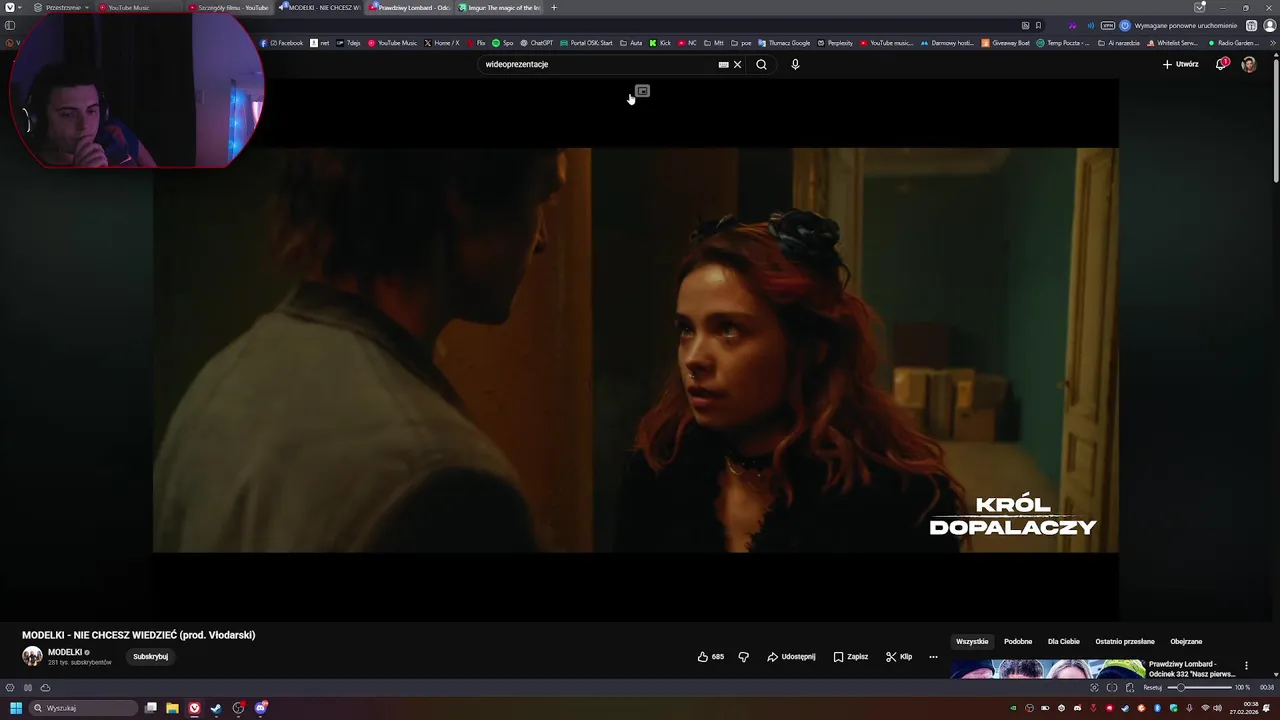Open the ChatGPT bookmark
Viewport: 1280px width, 720px height.
coord(537,43)
